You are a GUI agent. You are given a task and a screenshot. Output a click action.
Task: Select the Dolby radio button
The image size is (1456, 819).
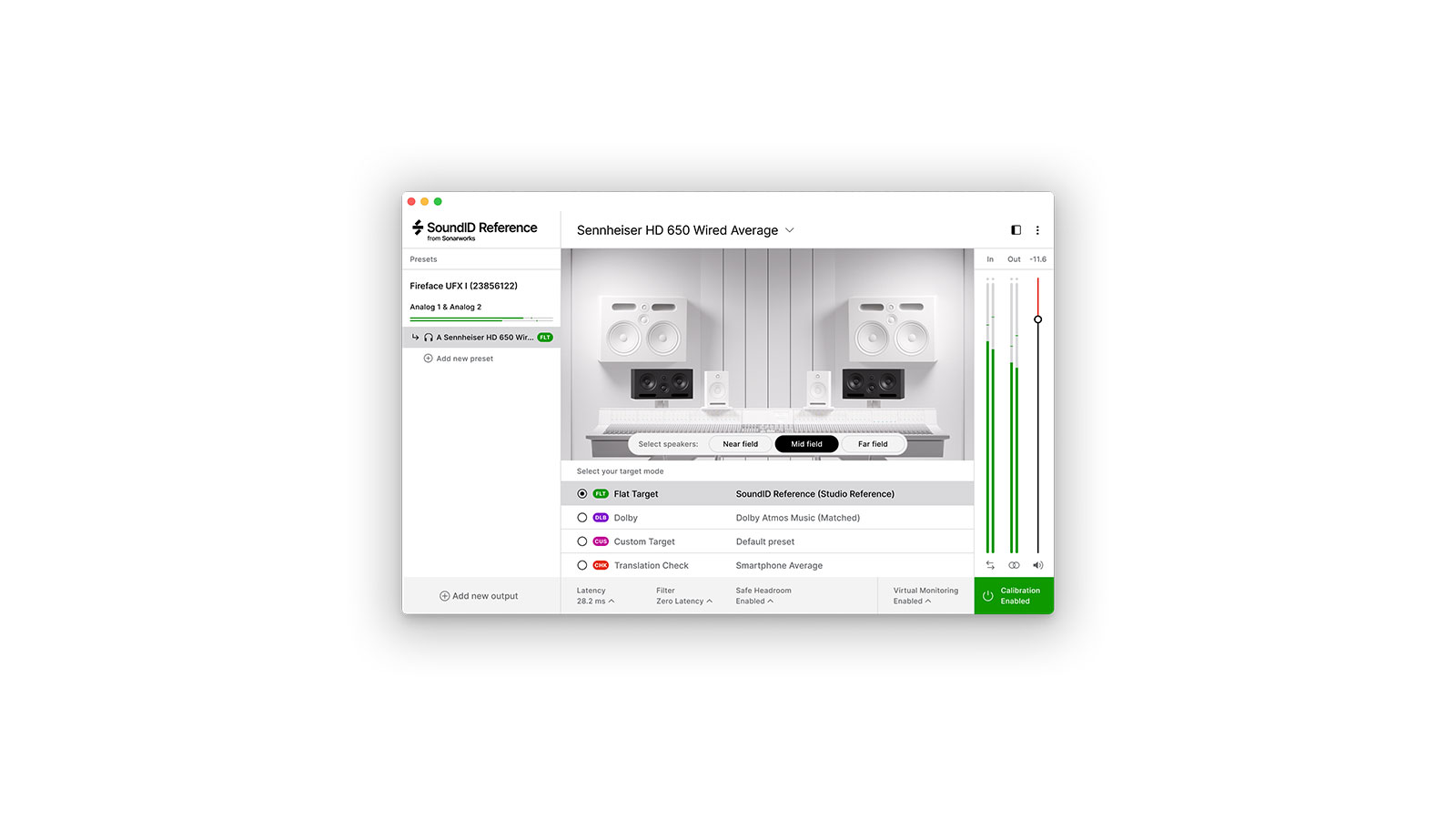[x=582, y=518]
